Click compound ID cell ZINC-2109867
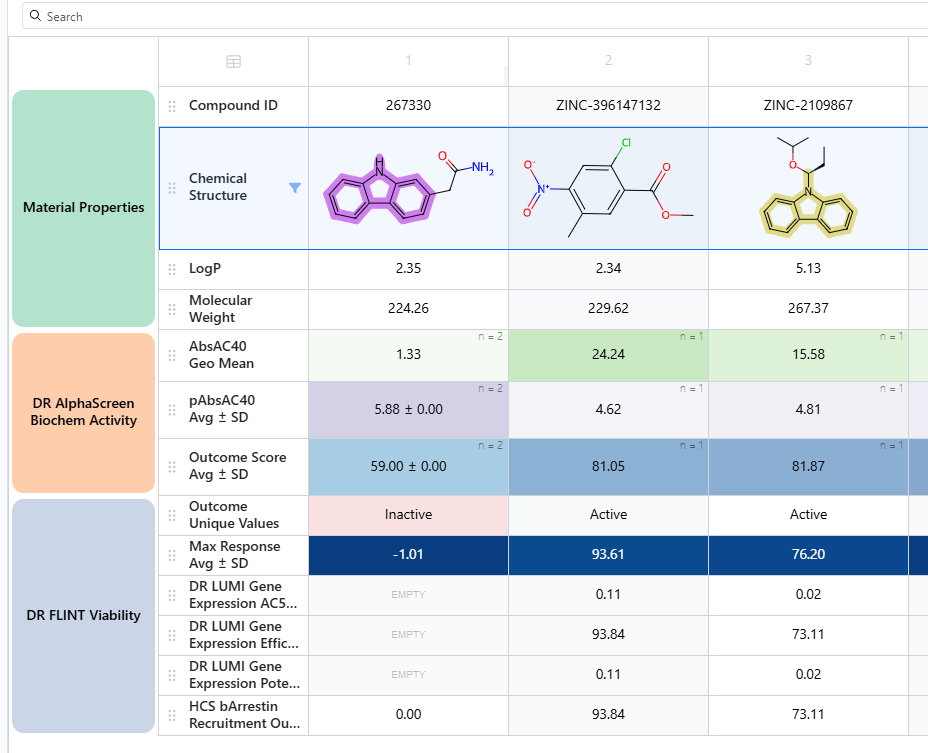This screenshot has width=928, height=753. click(x=808, y=105)
